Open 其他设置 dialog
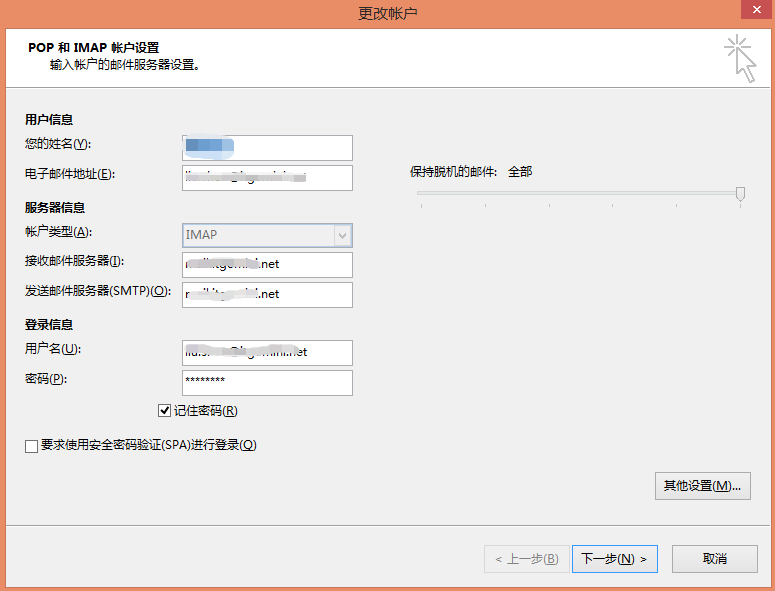775x591 pixels. [702, 486]
